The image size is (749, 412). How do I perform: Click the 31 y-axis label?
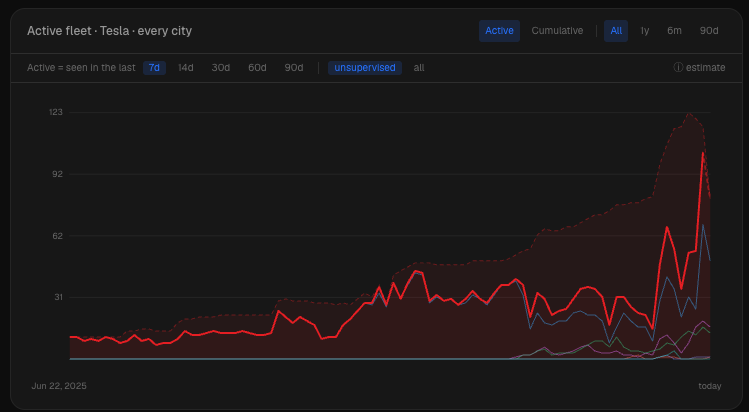point(57,297)
